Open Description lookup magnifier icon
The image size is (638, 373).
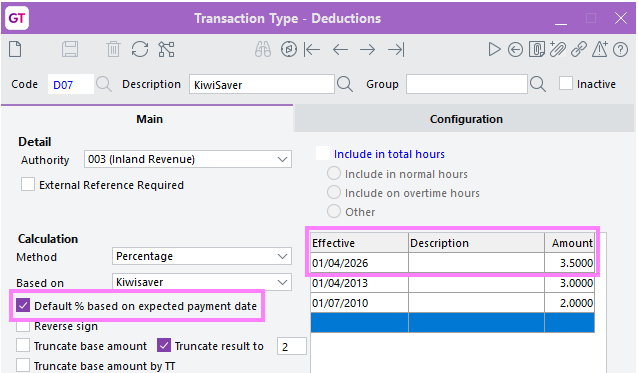coord(345,84)
